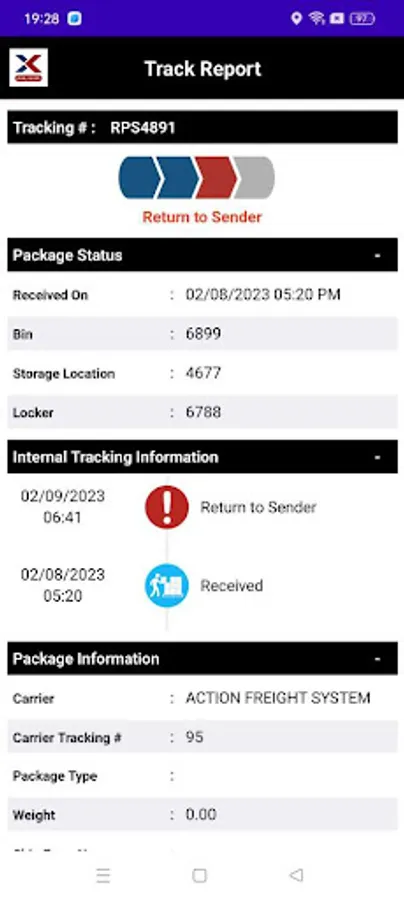
Task: Open the recent apps menu icon
Action: pos(103,875)
